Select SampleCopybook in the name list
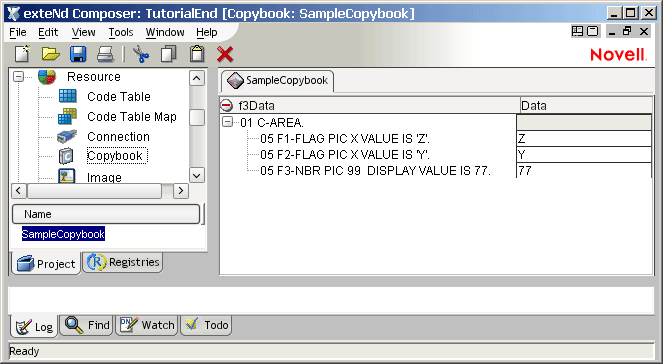The height and width of the screenshot is (364, 663). point(63,234)
